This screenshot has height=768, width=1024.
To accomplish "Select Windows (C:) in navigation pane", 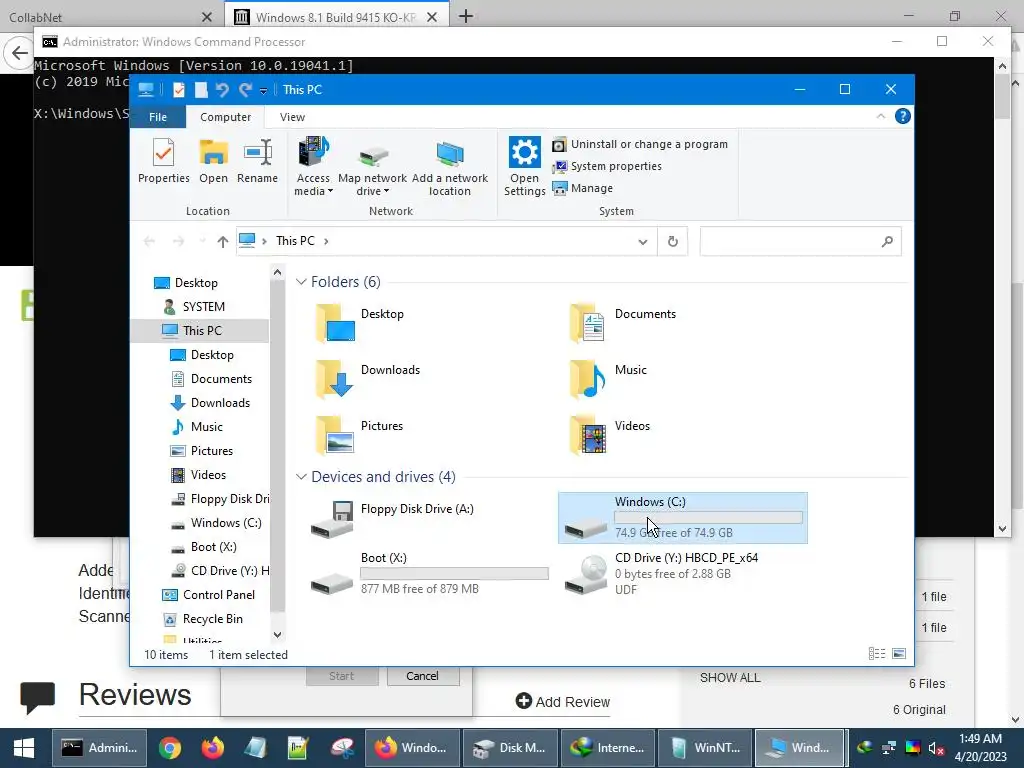I will coord(226,523).
